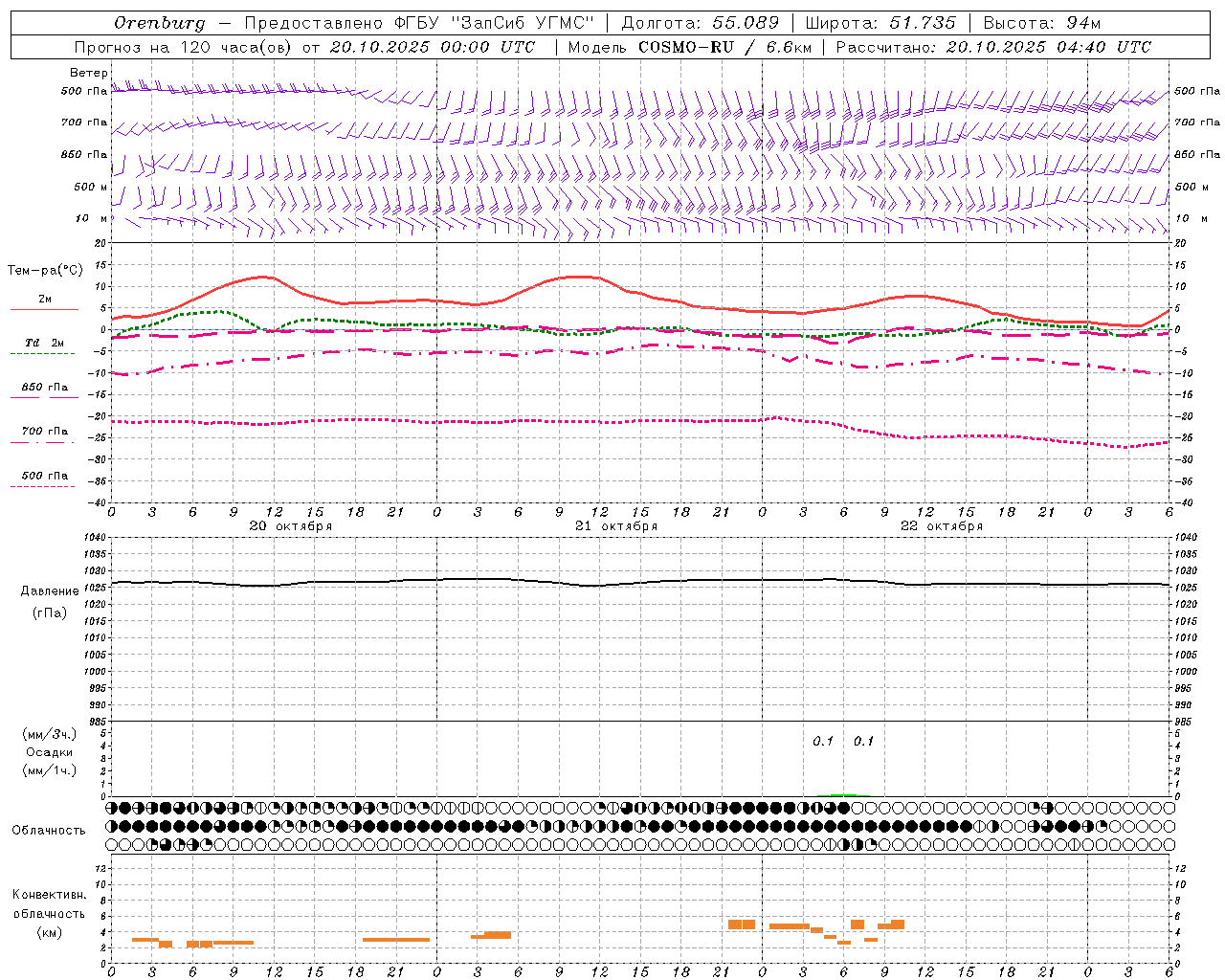Click the "Высота: 94м" elevation value
Viewport: 1225px width, 980px height.
1042,23
